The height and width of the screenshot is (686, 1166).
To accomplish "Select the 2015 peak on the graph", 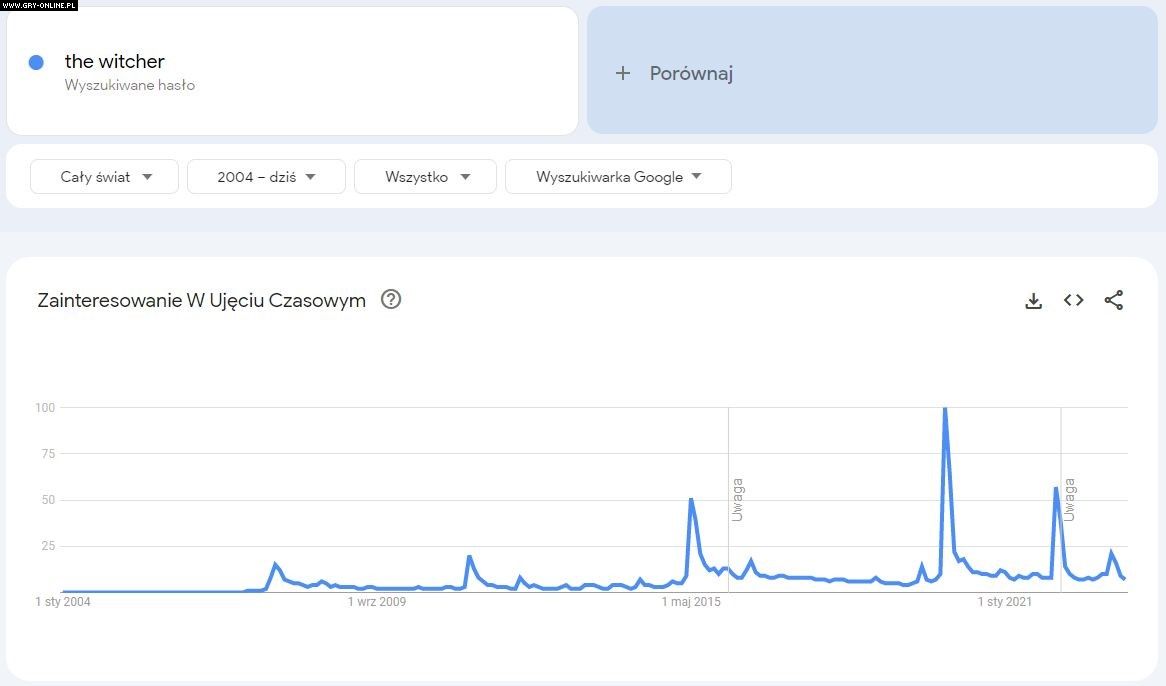I will [x=691, y=499].
